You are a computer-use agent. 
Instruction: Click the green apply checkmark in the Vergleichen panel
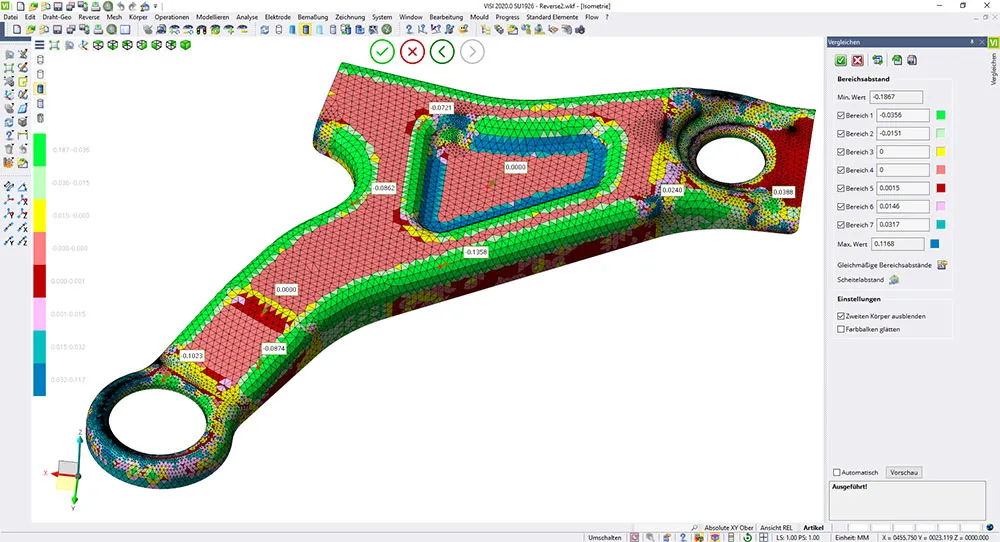point(841,61)
